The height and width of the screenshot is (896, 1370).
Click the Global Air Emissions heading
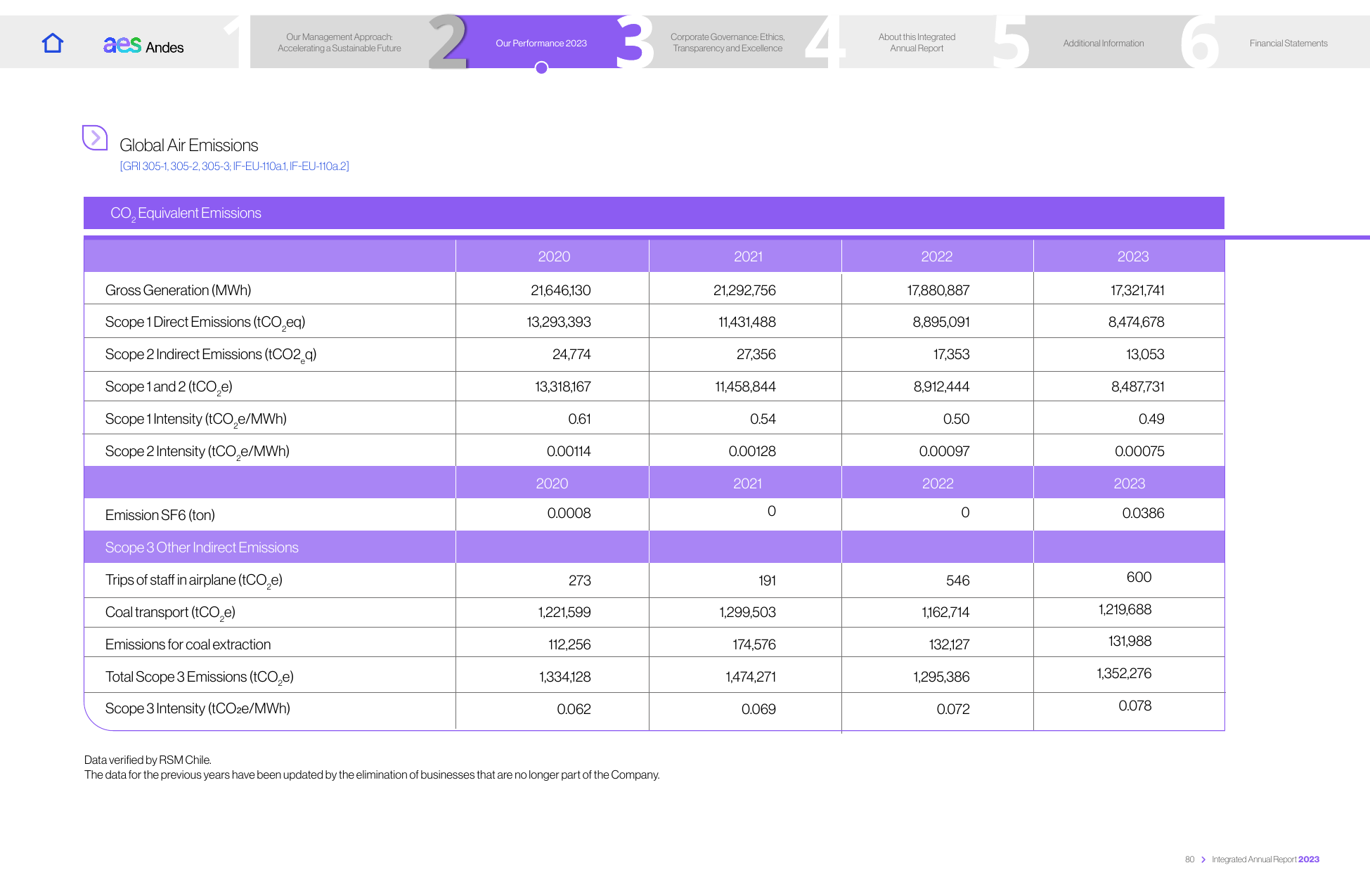pos(189,145)
